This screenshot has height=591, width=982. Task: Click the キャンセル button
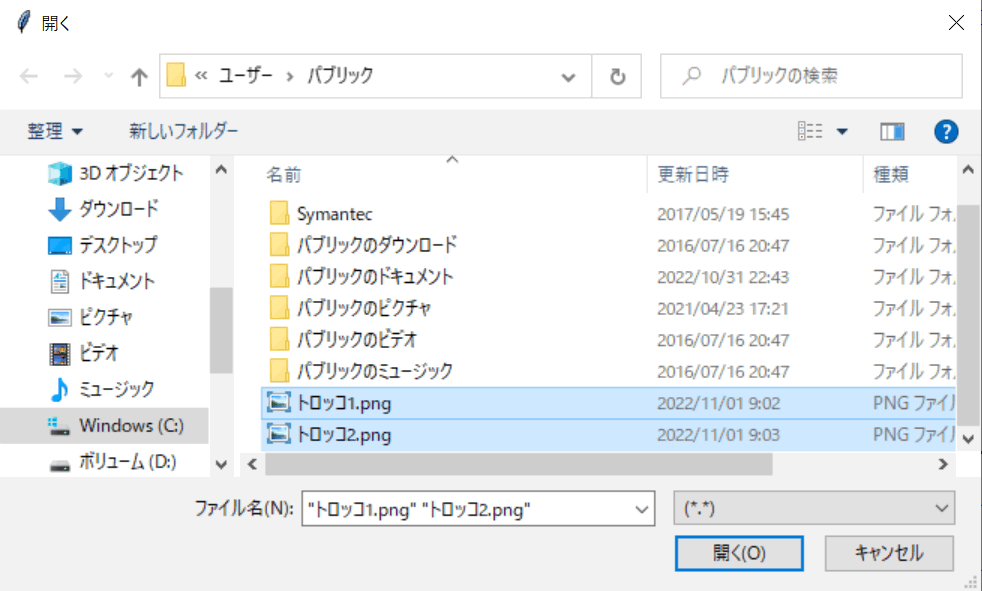pos(889,553)
